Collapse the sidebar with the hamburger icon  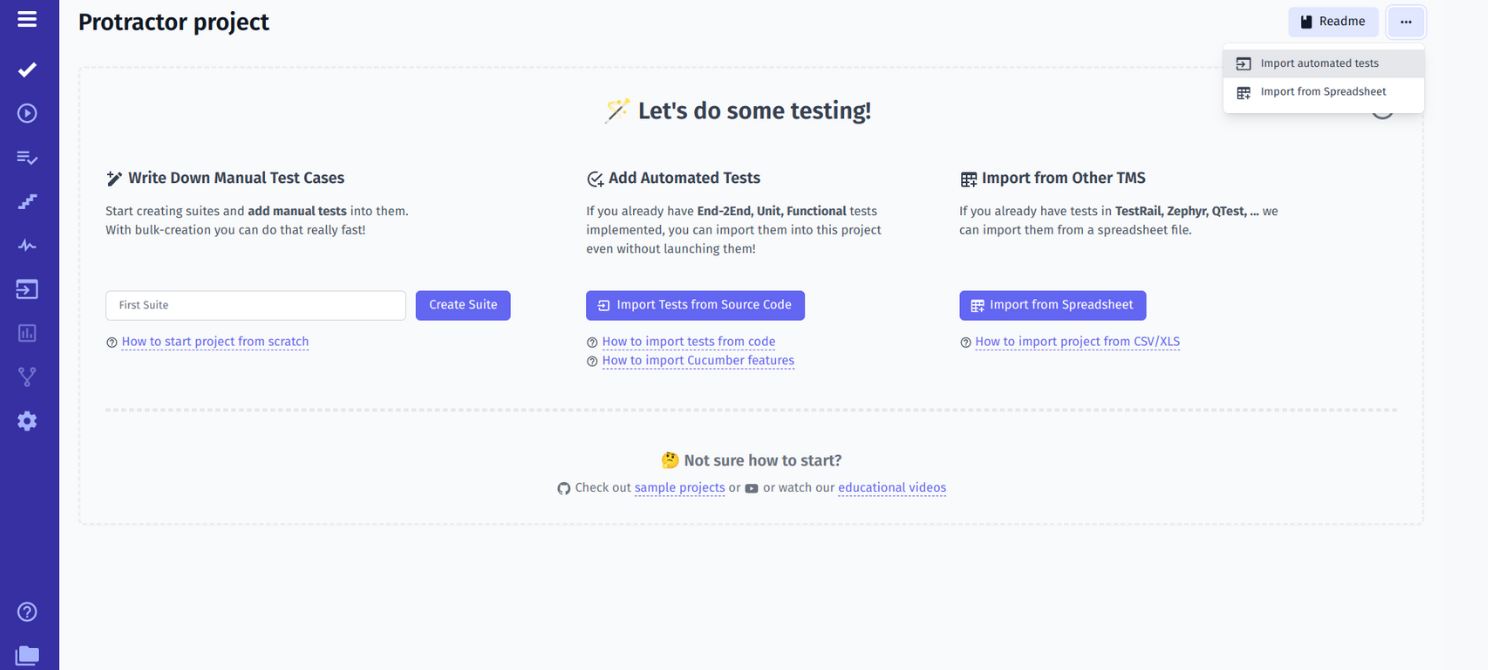click(x=27, y=21)
